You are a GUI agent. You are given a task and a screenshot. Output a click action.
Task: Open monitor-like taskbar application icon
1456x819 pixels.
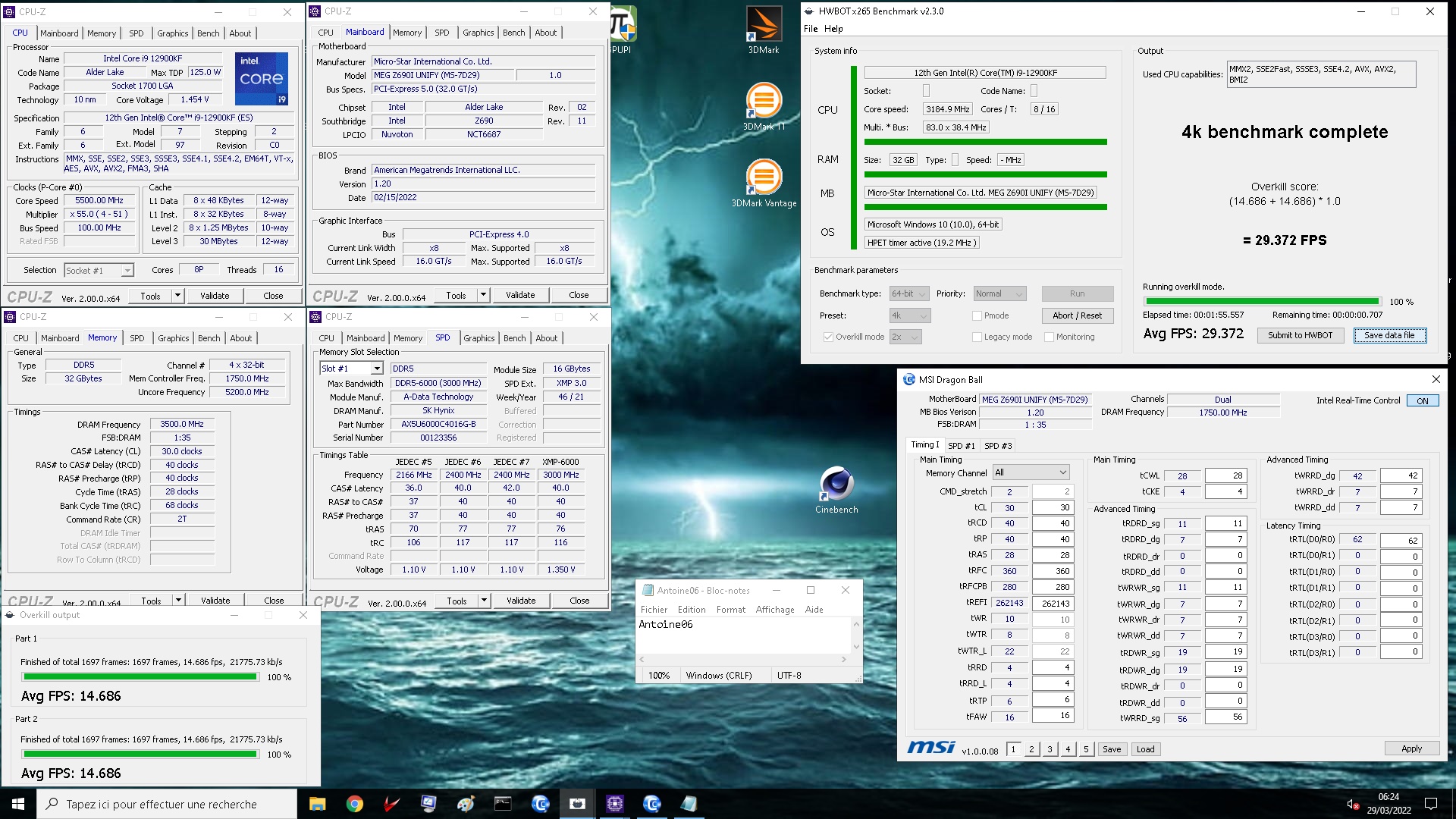tap(428, 804)
